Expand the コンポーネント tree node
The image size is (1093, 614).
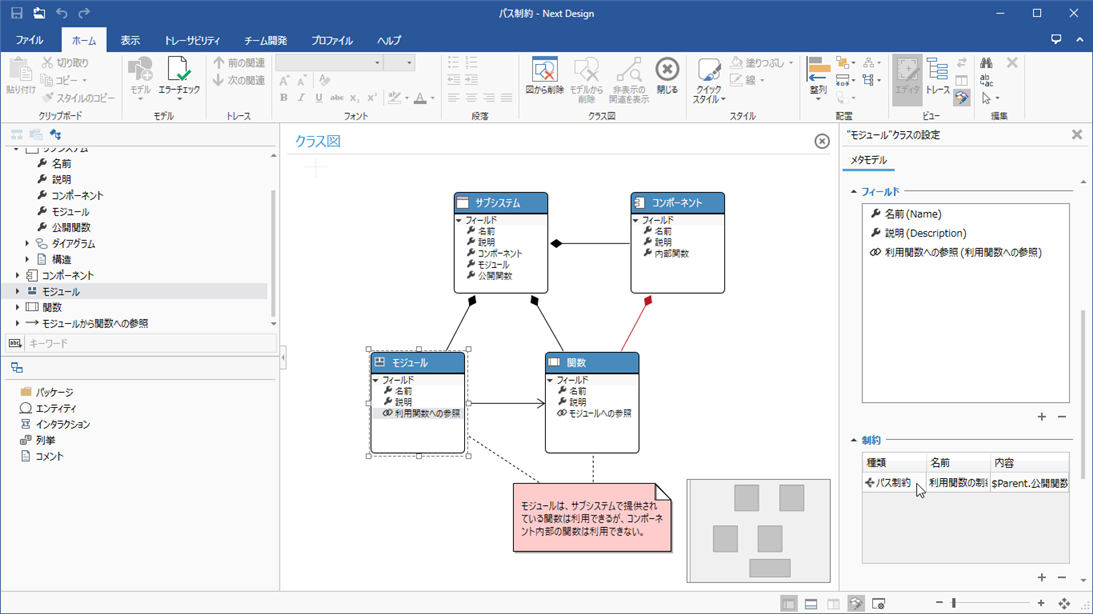17,275
